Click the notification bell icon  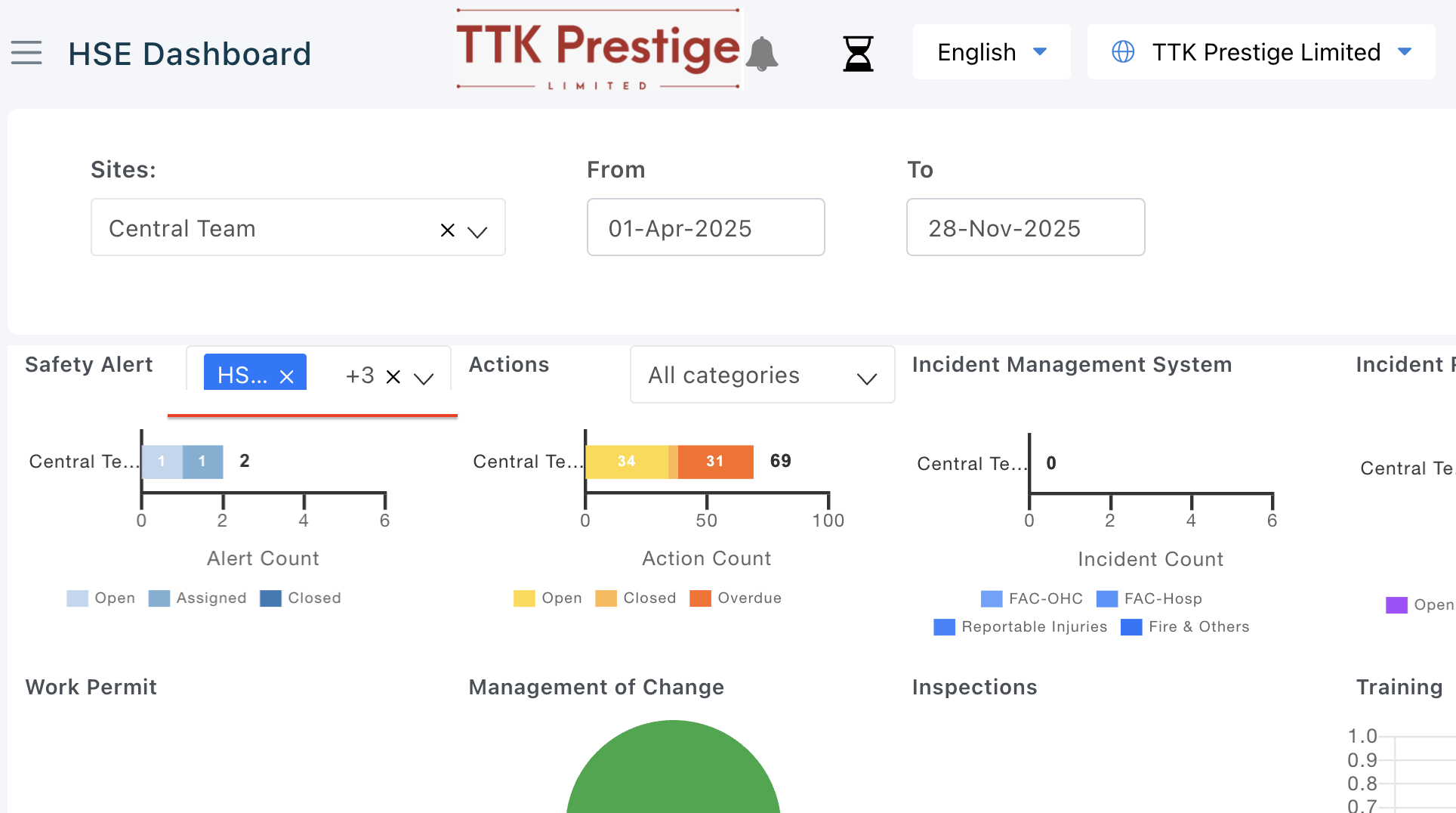tap(762, 54)
